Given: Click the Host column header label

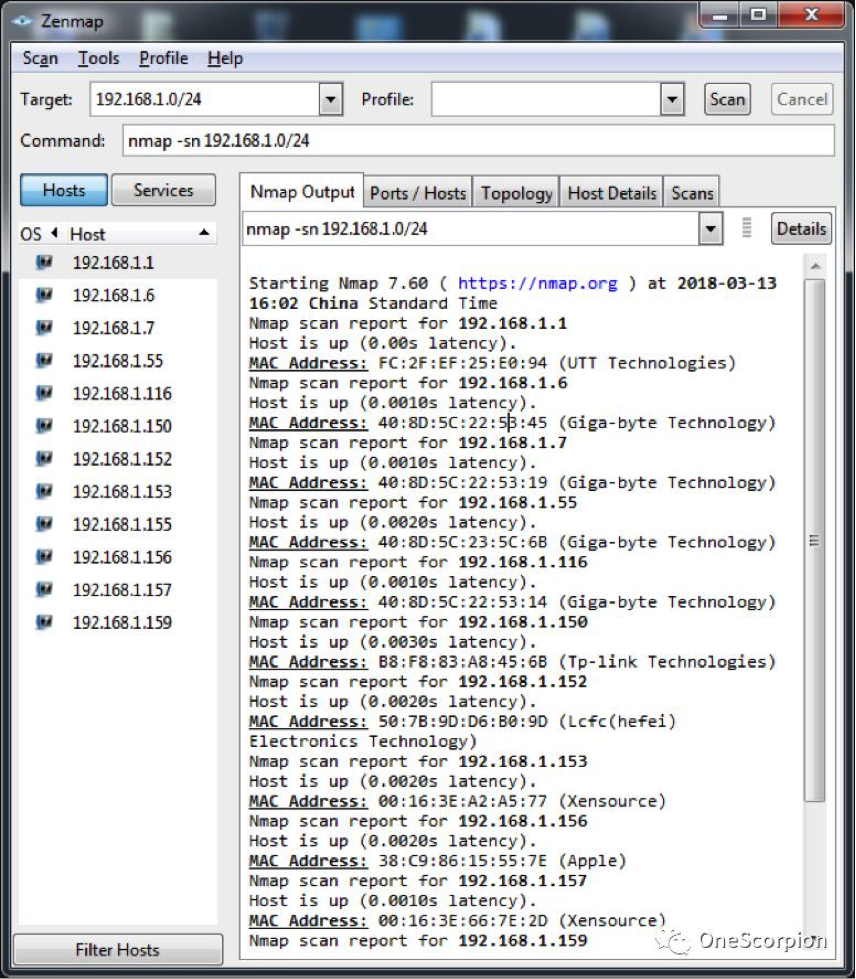Looking at the screenshot, I should pos(87,234).
